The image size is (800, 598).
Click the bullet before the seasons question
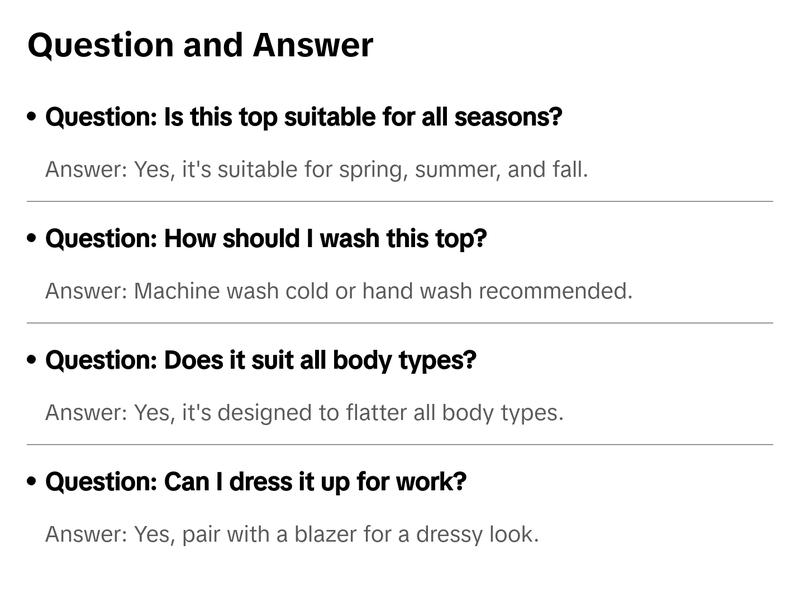(x=33, y=117)
